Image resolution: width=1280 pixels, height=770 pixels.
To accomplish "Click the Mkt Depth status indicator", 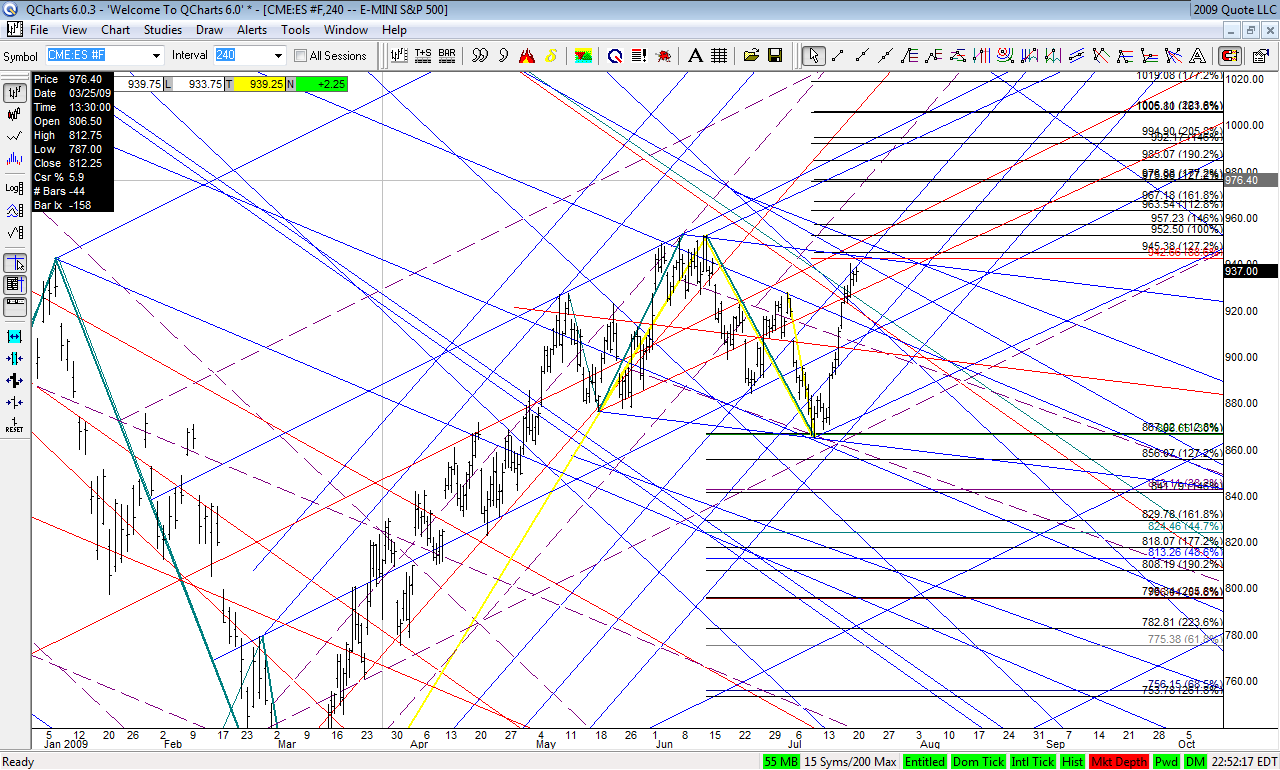I will 1120,762.
